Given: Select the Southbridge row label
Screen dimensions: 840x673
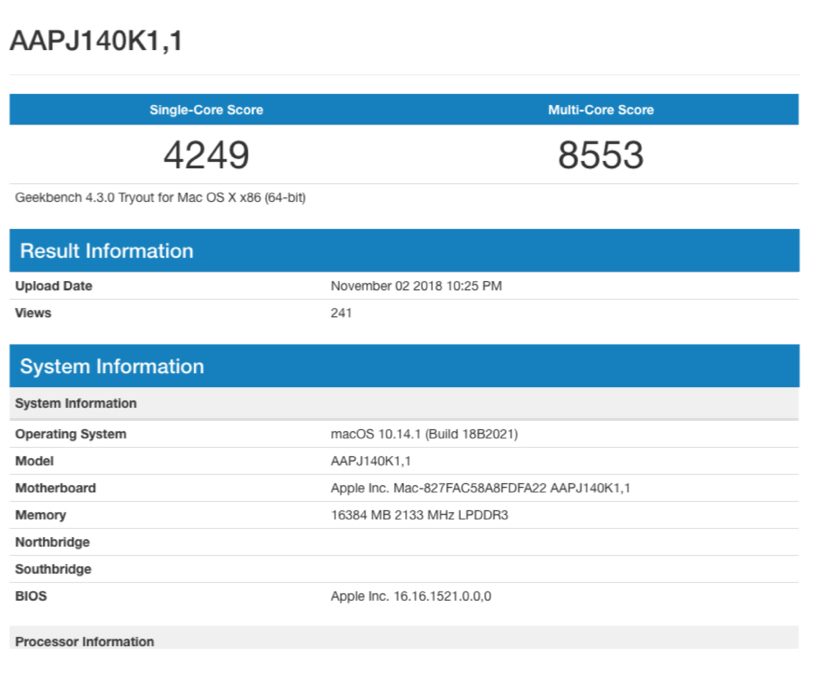Looking at the screenshot, I should 53,569.
